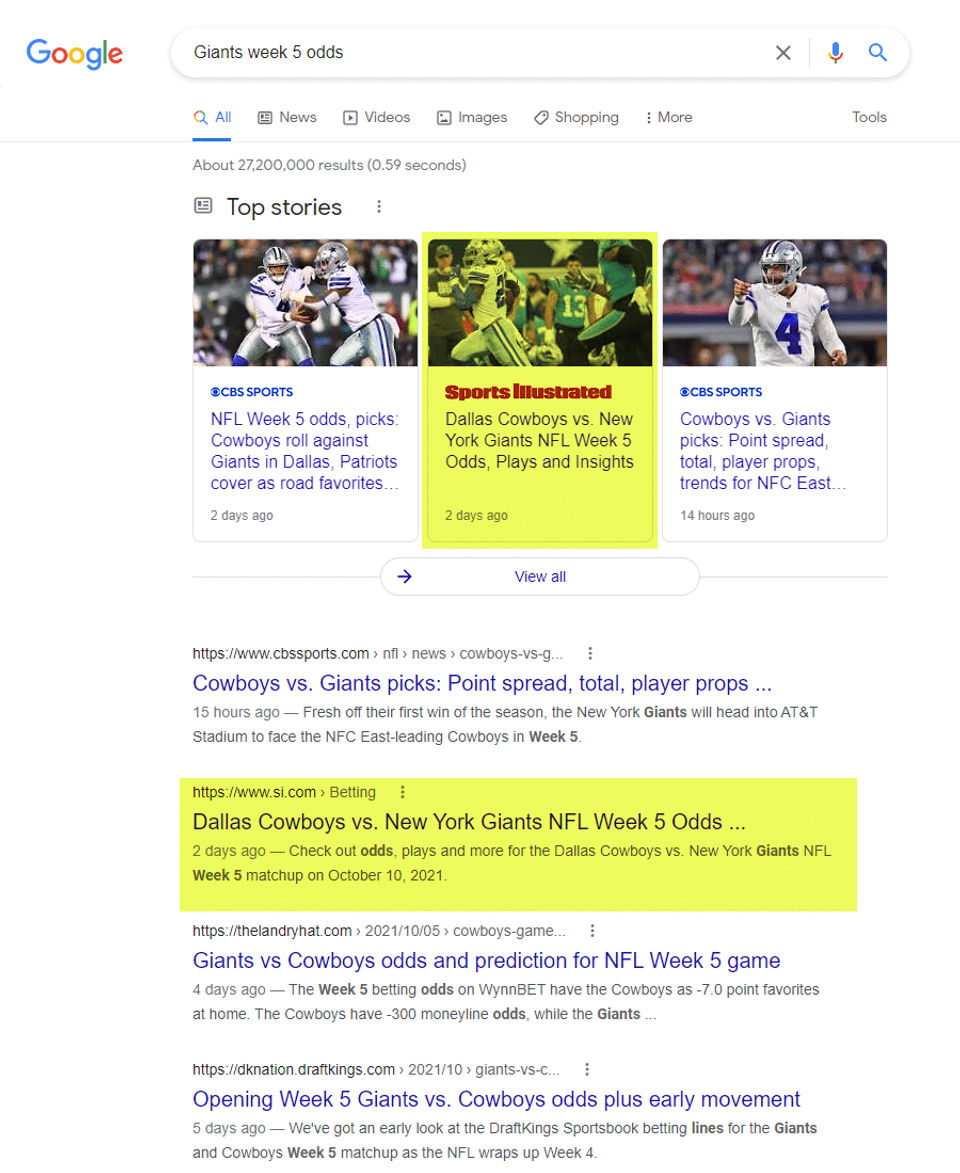Open dknation.draftkings.com result options three-dot menu
The width and height of the screenshot is (960, 1173).
[x=587, y=1070]
